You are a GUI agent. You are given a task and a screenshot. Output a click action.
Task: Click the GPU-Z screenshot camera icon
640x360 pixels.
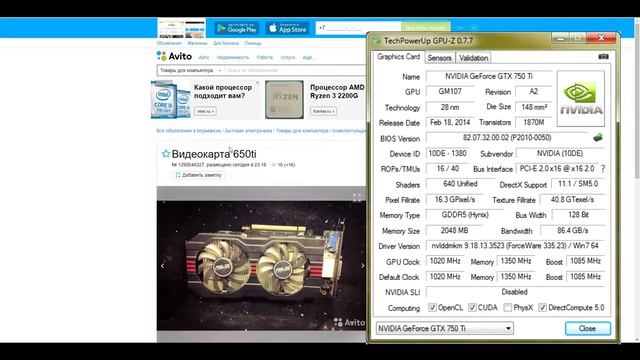[x=603, y=57]
